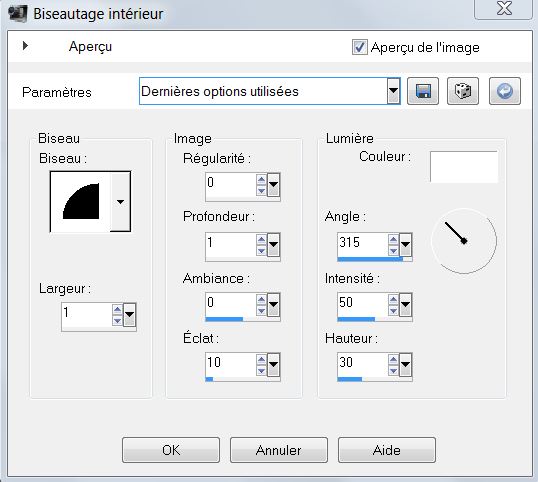This screenshot has width=538, height=482.
Task: Increase Angle value with up arrow
Action: 394,239
